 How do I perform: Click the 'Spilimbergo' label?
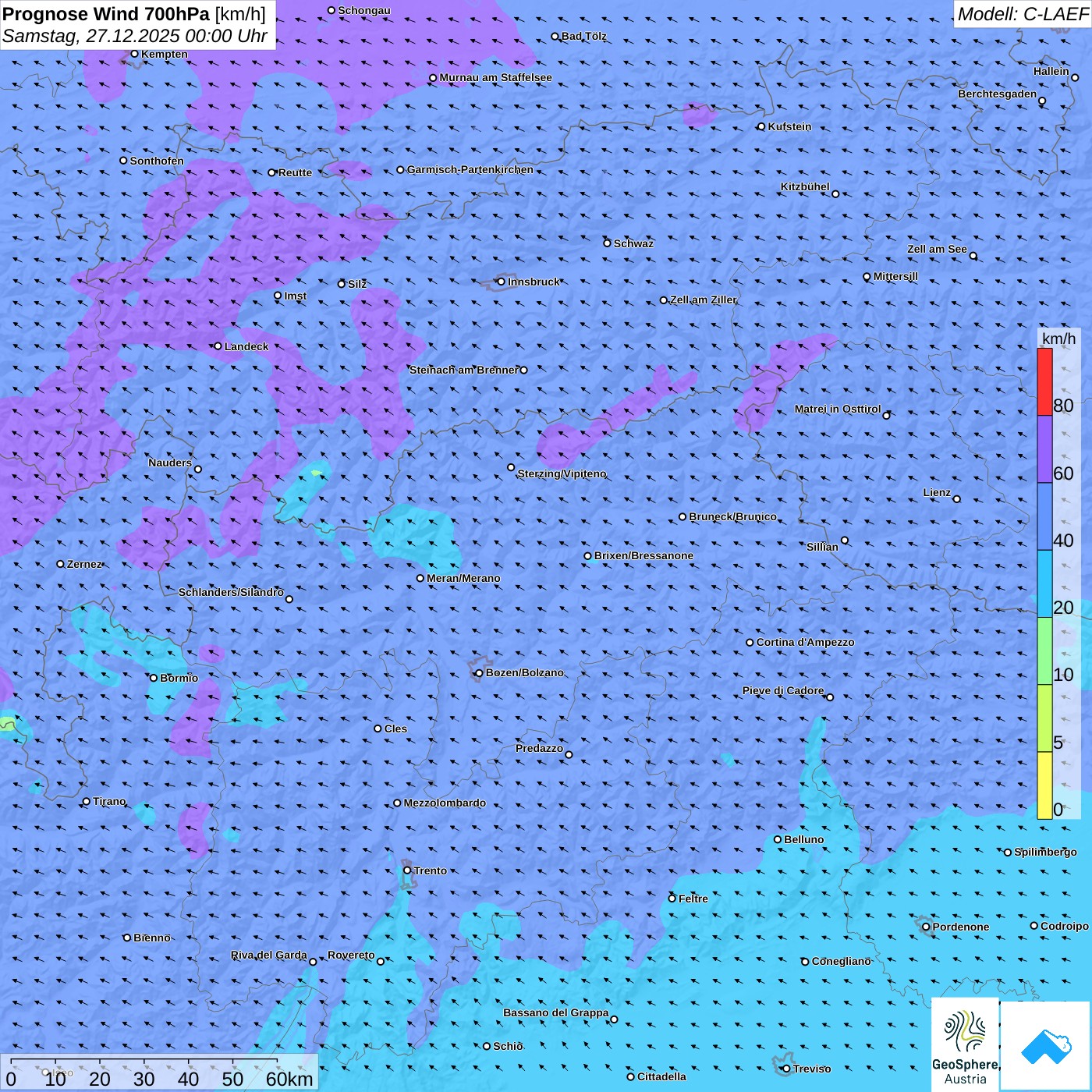(x=1045, y=852)
